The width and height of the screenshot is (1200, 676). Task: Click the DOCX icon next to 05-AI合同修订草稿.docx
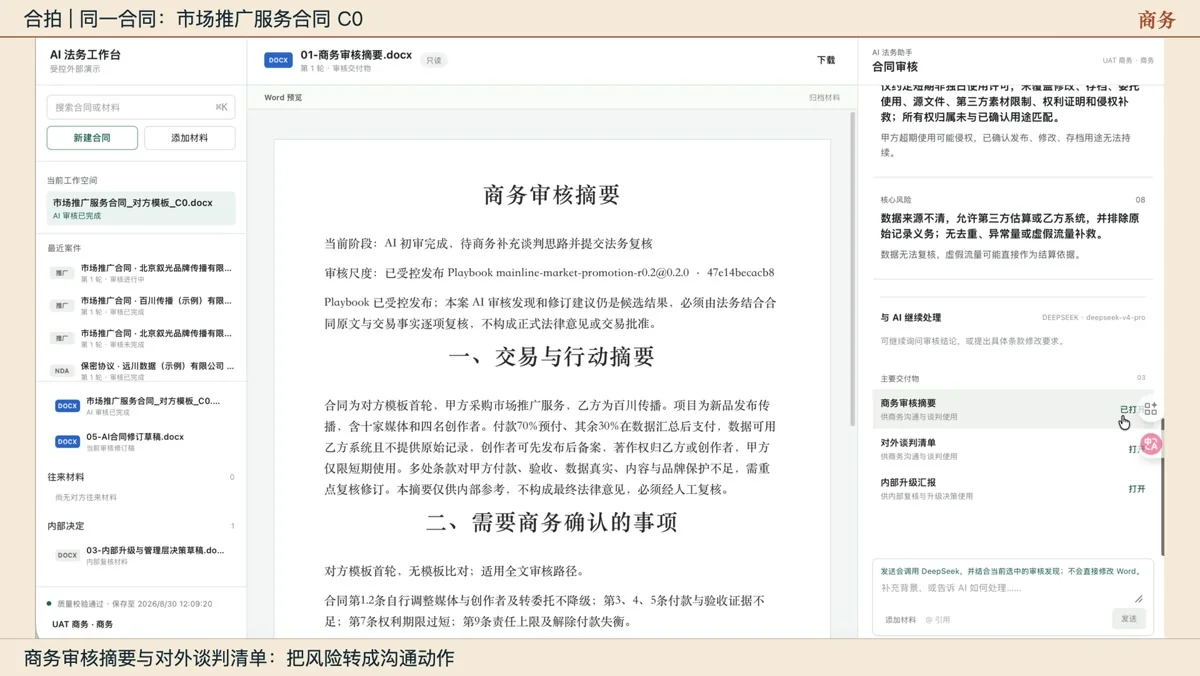pos(67,441)
